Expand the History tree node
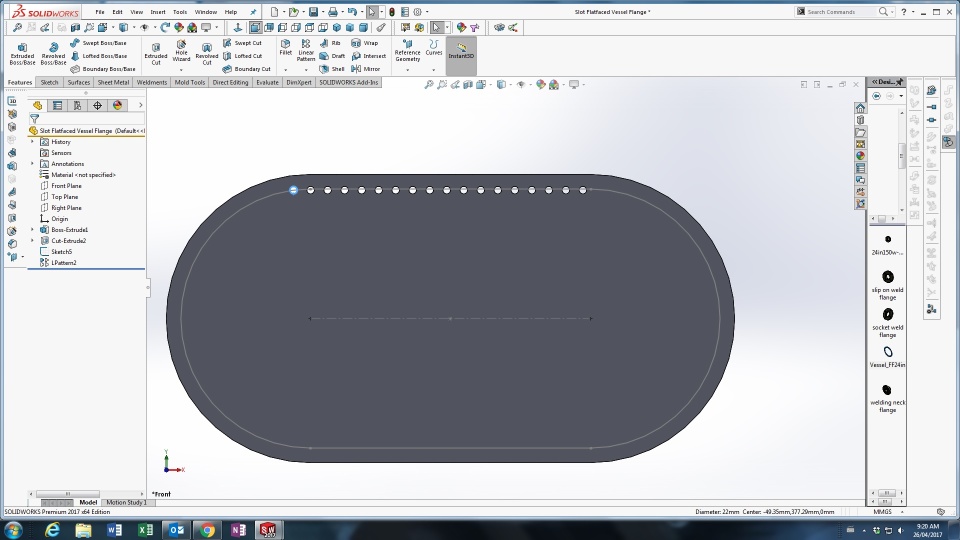 (x=32, y=141)
